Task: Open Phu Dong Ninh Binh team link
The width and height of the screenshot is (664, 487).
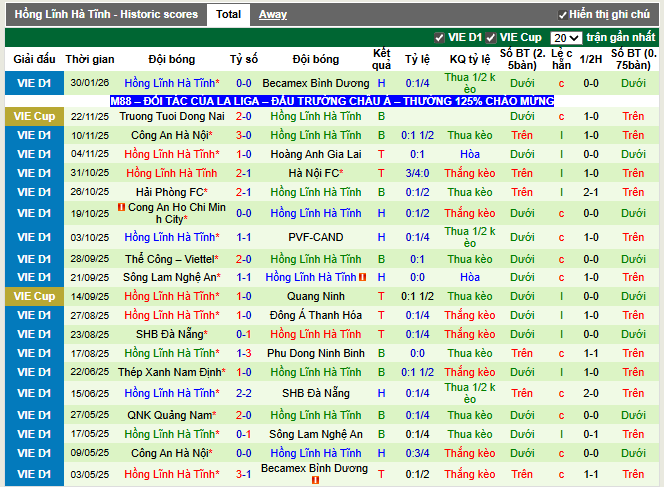Action: pos(315,353)
